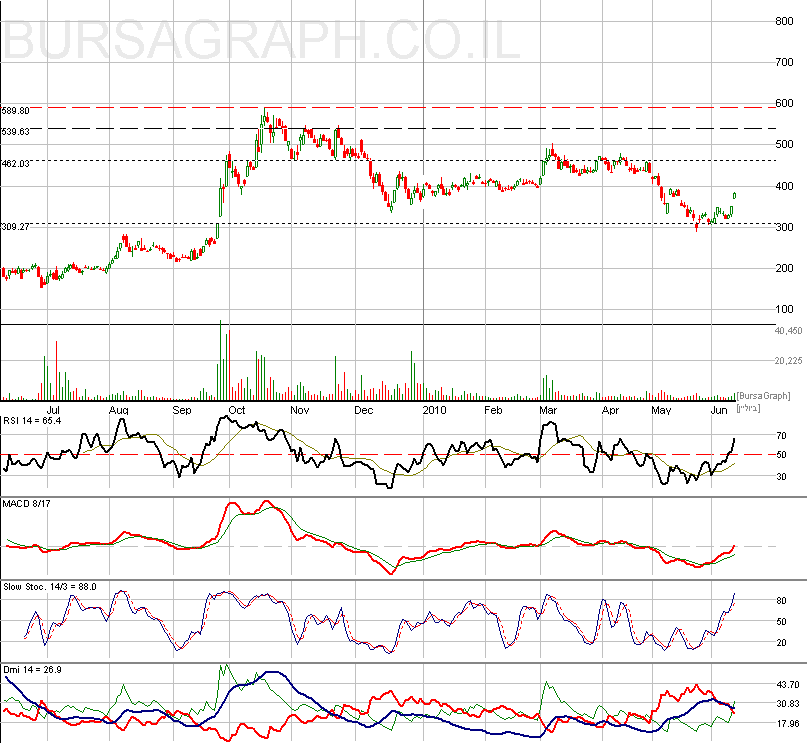Click the 462.03 price level label
The width and height of the screenshot is (811, 743).
(16, 164)
